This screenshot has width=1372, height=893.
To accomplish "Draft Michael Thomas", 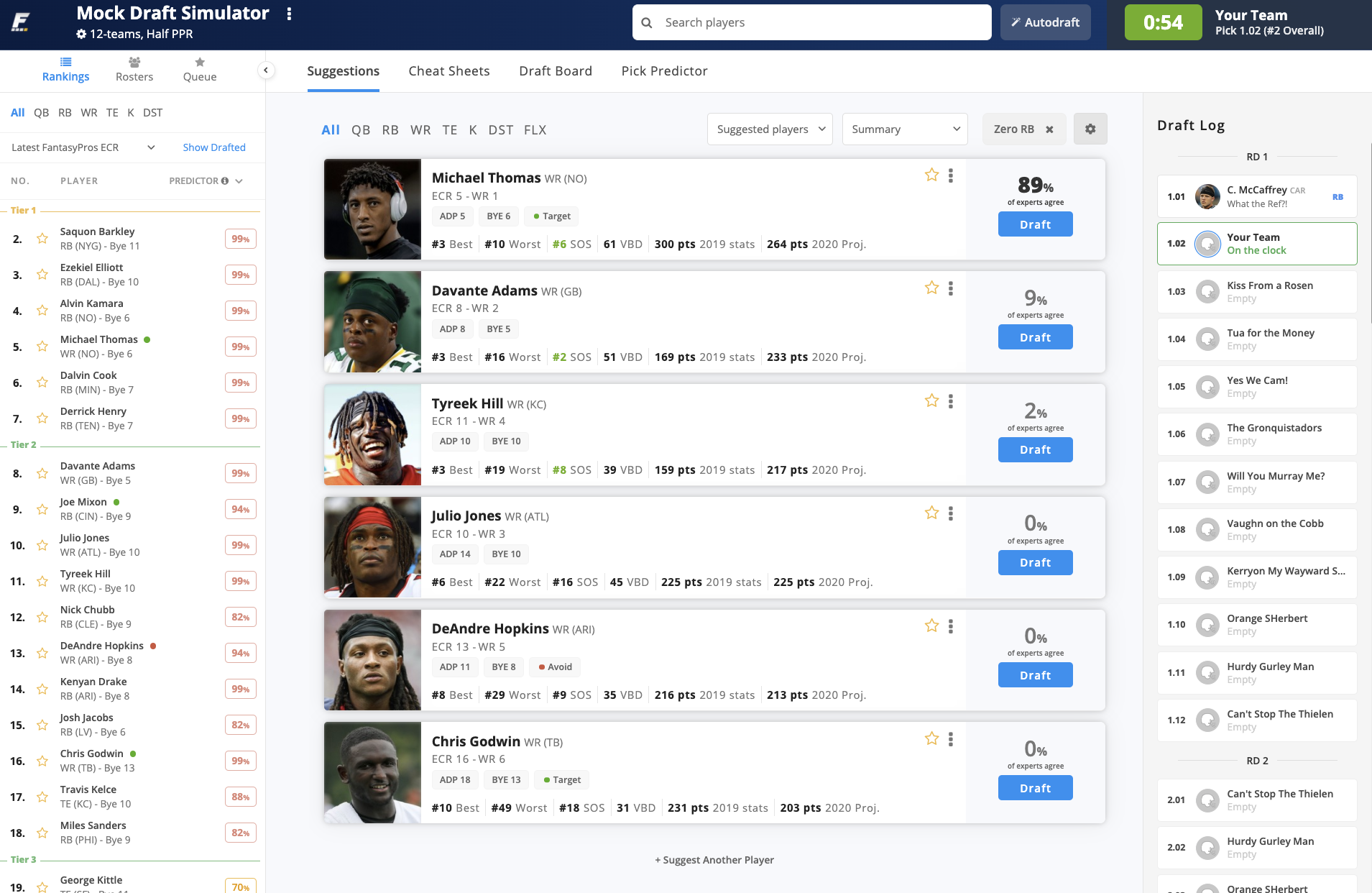I will click(x=1036, y=224).
